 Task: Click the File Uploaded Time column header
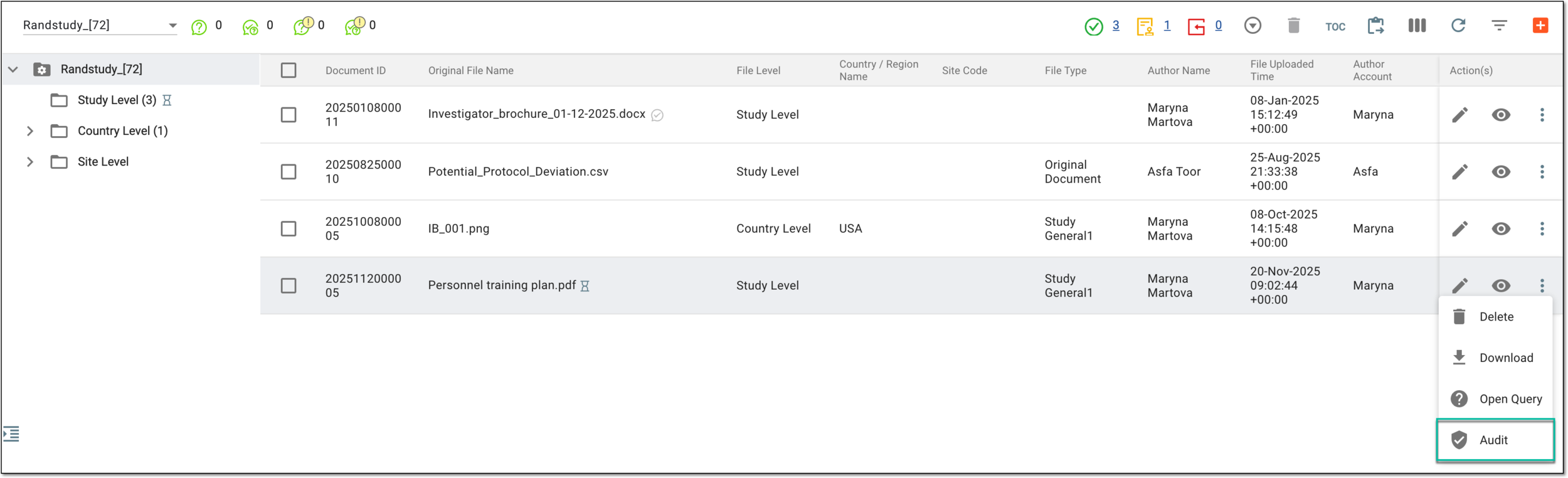1281,70
